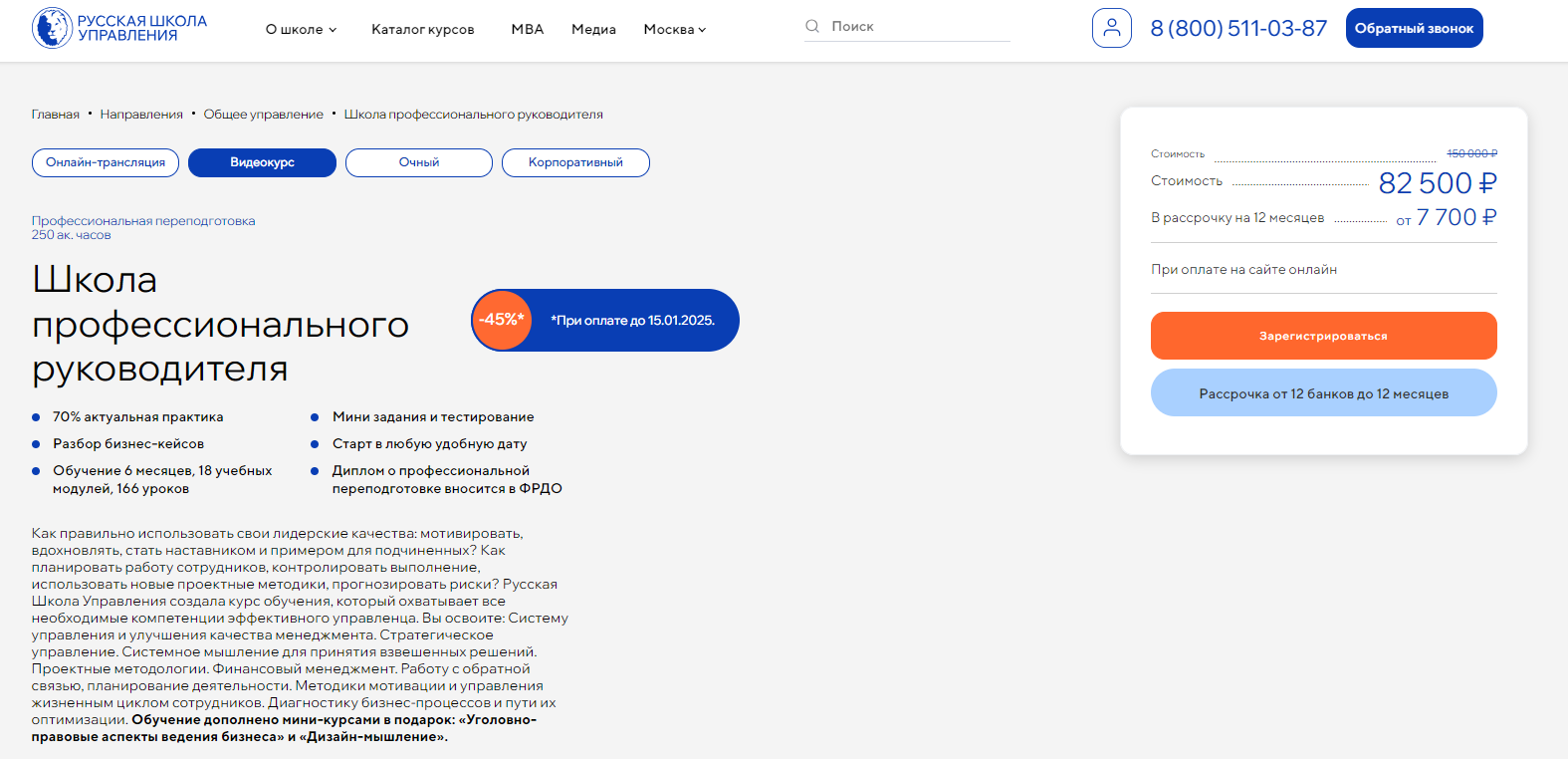Focus the Поиск search field

coord(908,27)
